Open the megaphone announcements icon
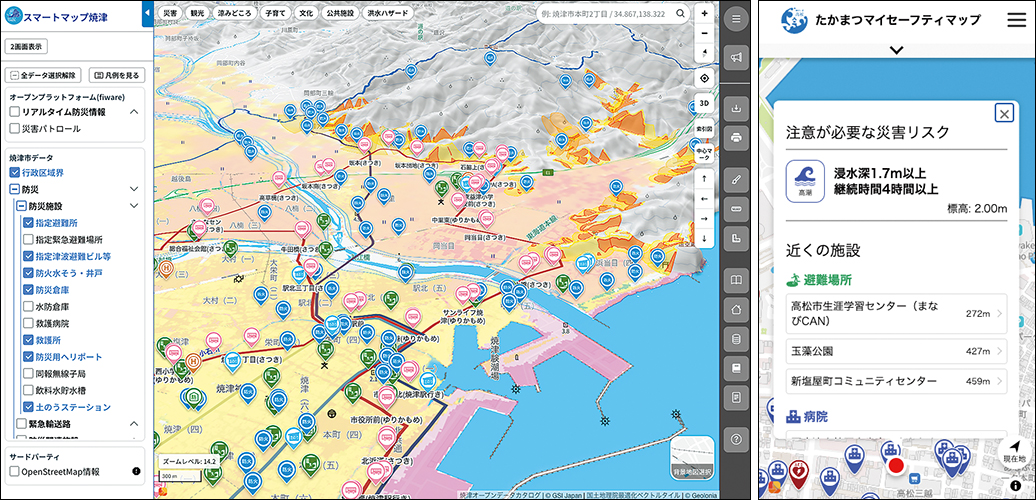 736,58
